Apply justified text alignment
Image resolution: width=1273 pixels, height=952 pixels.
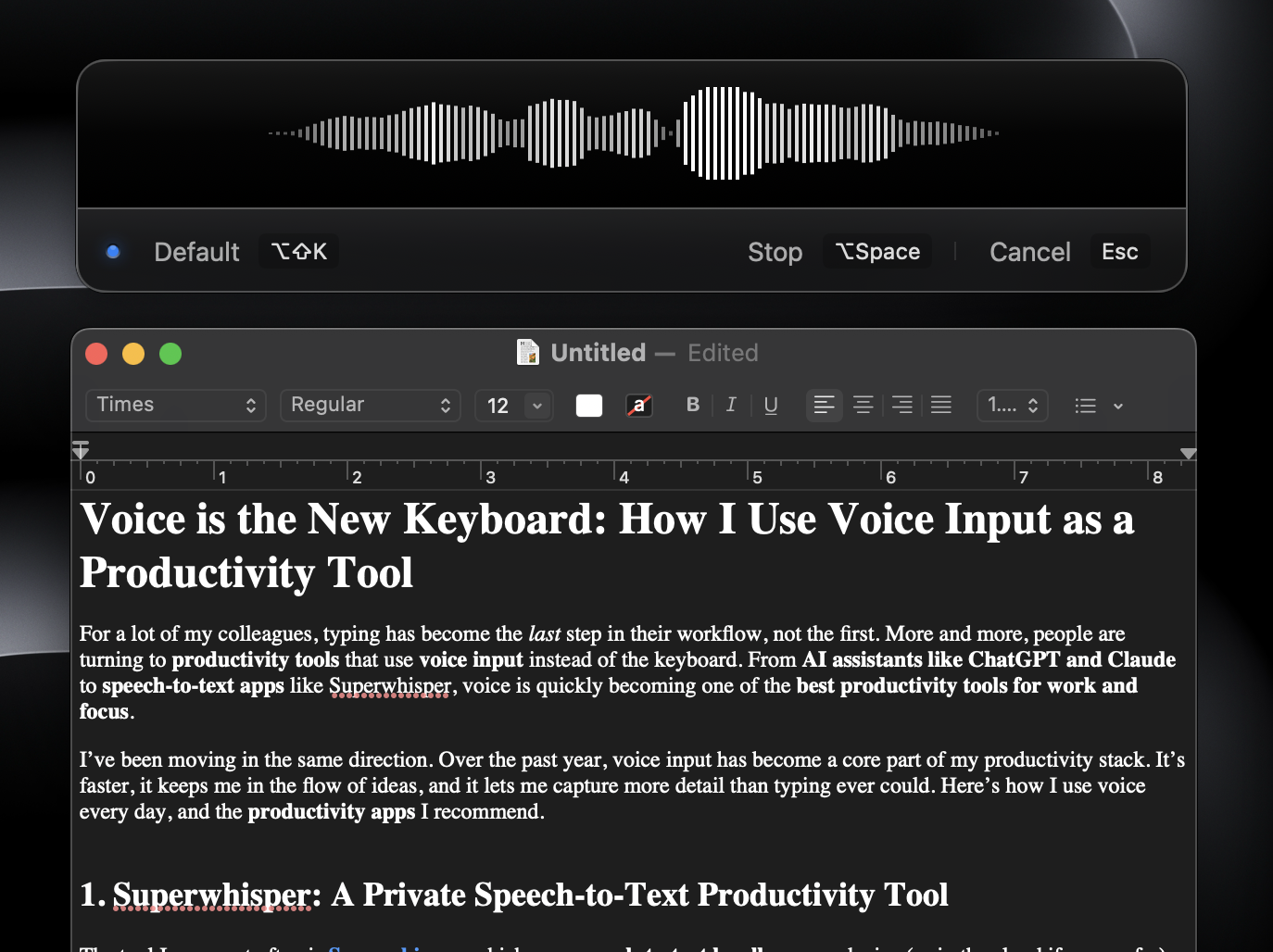[940, 405]
